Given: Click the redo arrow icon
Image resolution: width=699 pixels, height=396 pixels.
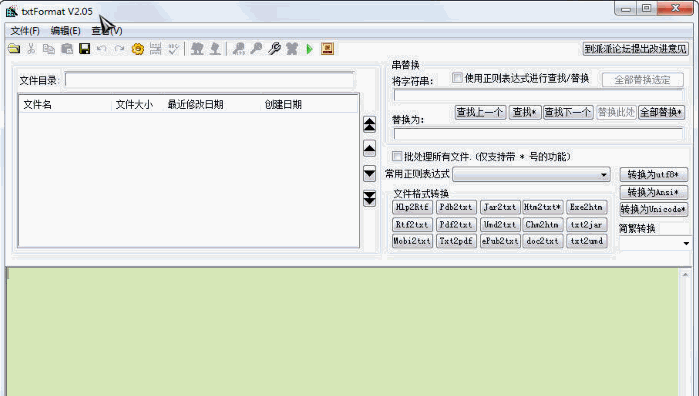Looking at the screenshot, I should [x=119, y=49].
